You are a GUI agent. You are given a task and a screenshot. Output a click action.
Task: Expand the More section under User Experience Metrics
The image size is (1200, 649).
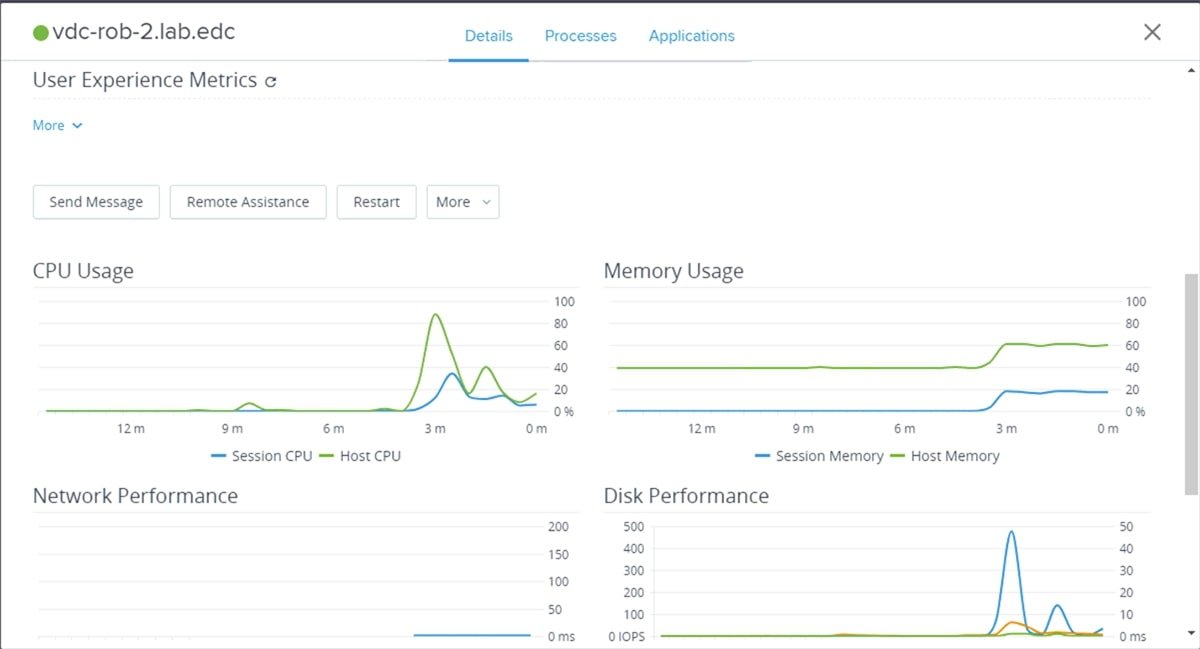point(47,125)
